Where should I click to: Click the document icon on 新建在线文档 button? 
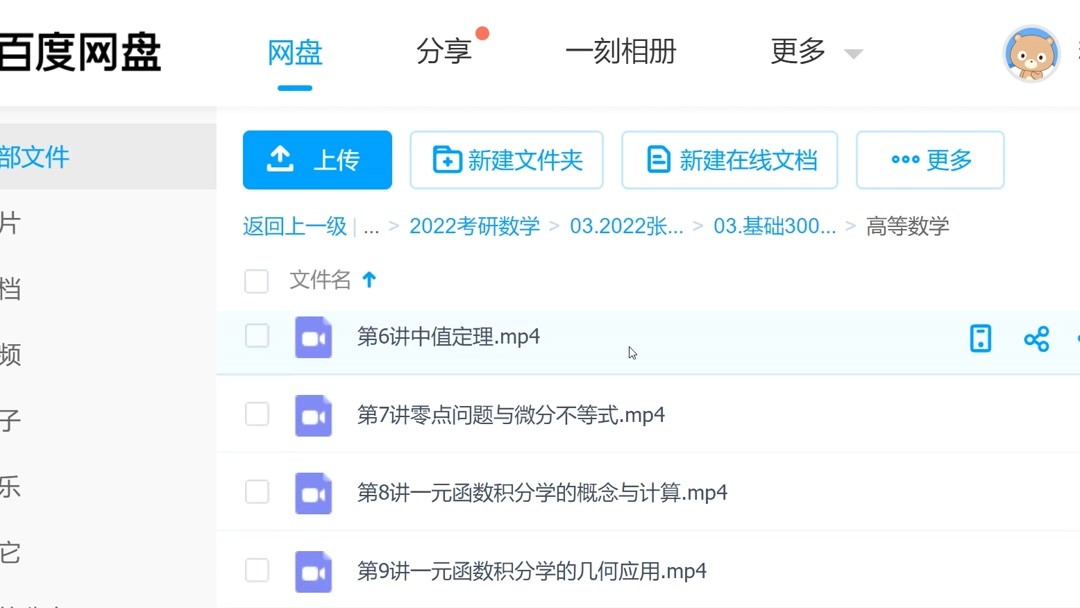point(657,159)
